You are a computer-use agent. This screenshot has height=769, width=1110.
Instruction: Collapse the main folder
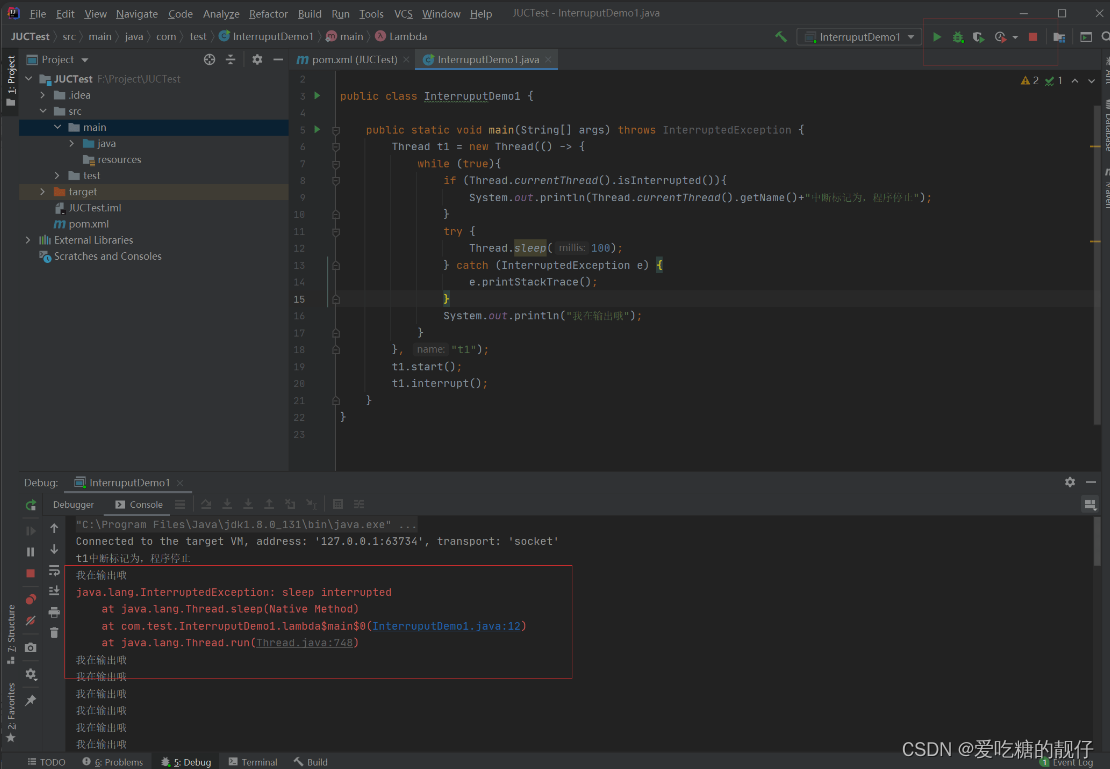pos(57,127)
